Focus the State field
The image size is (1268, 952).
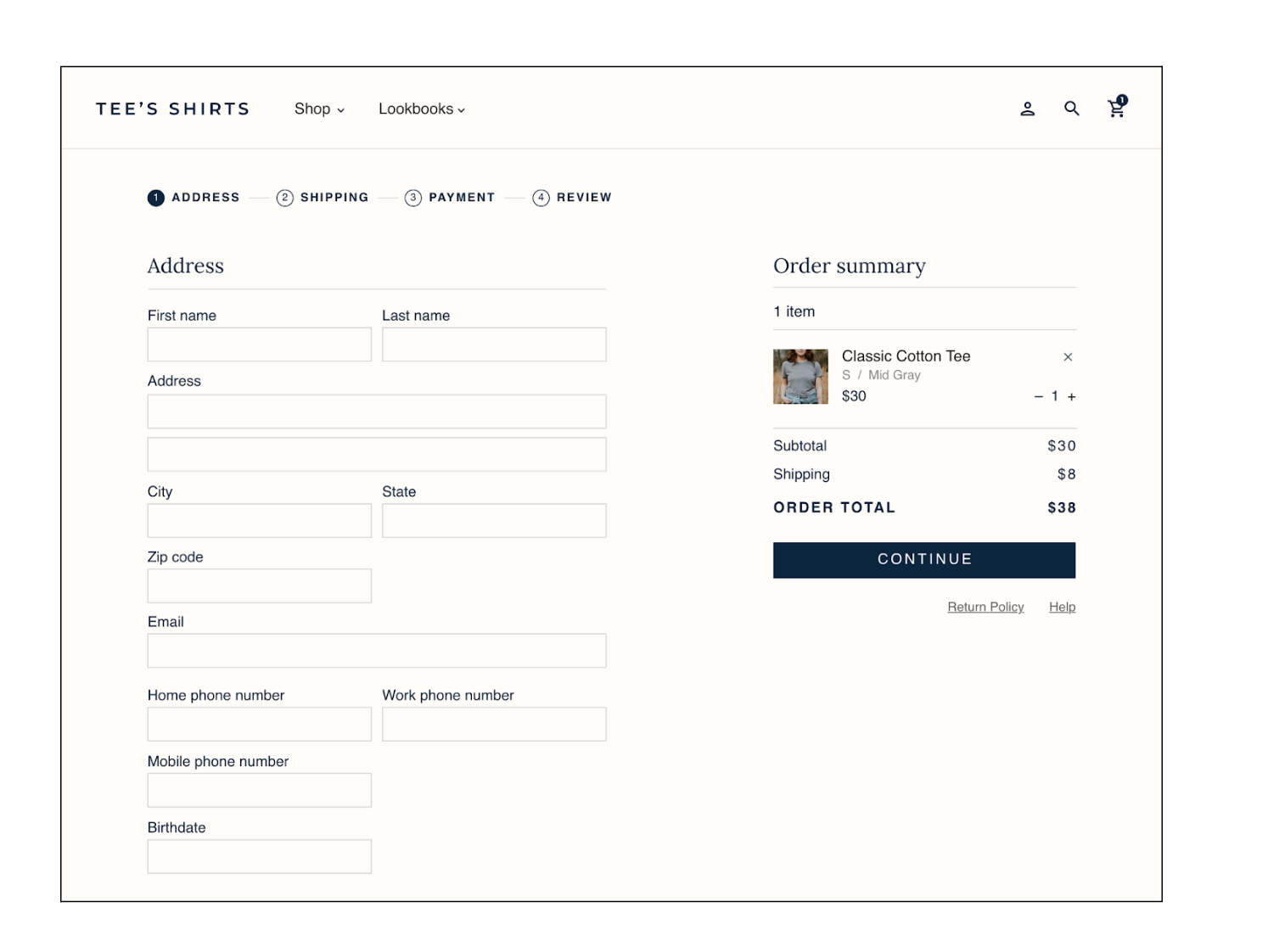coord(494,520)
